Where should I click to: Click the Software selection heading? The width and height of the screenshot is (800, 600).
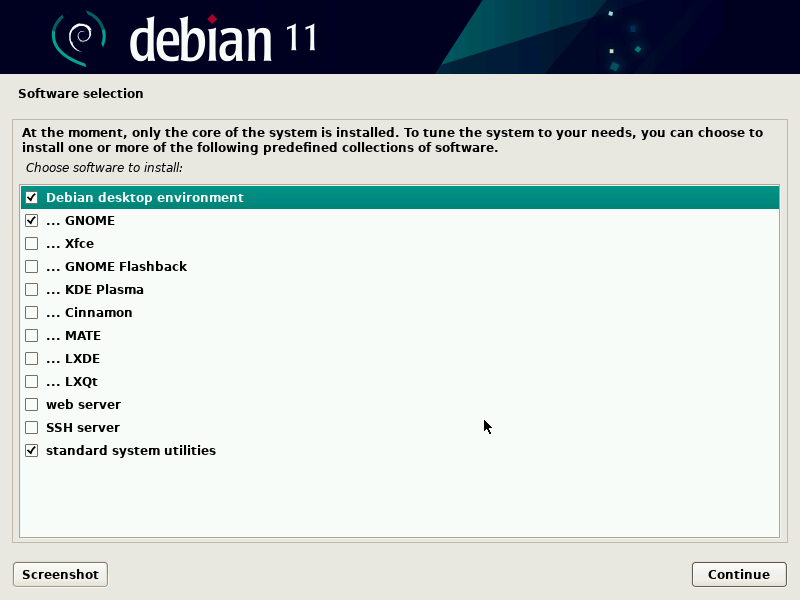click(80, 93)
